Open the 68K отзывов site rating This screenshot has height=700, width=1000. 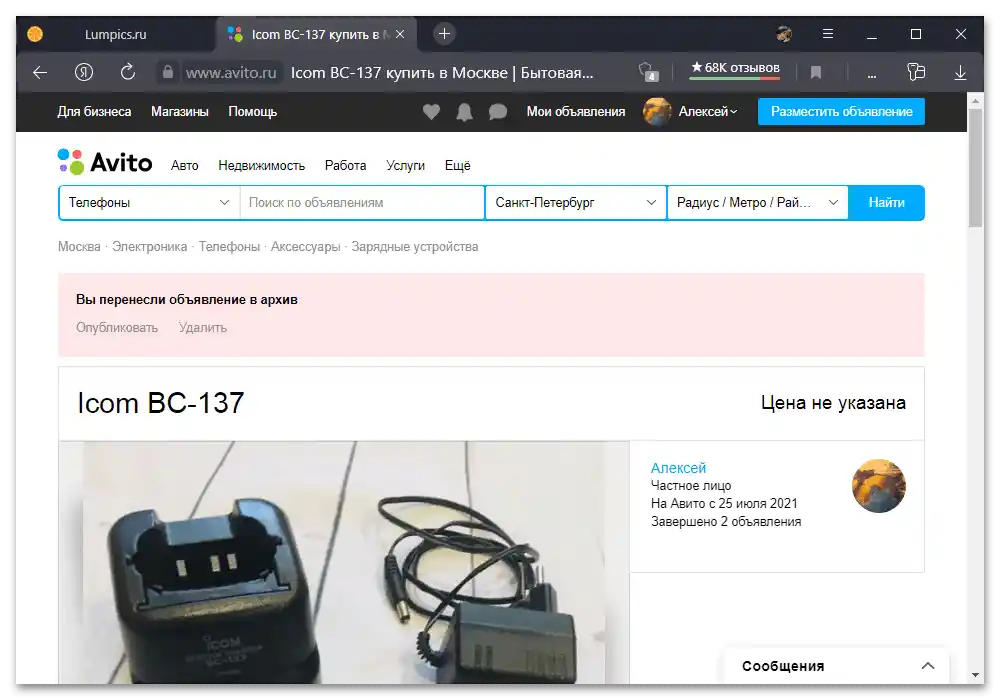pos(735,68)
